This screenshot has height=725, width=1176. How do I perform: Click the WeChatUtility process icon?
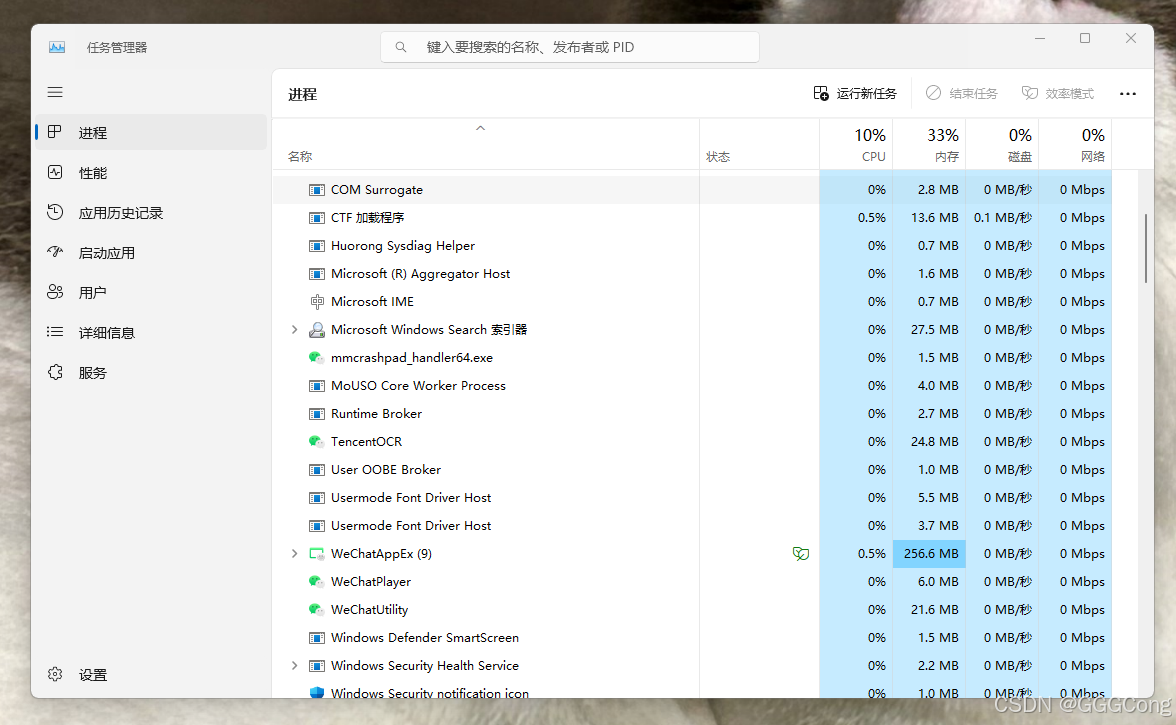coord(316,610)
